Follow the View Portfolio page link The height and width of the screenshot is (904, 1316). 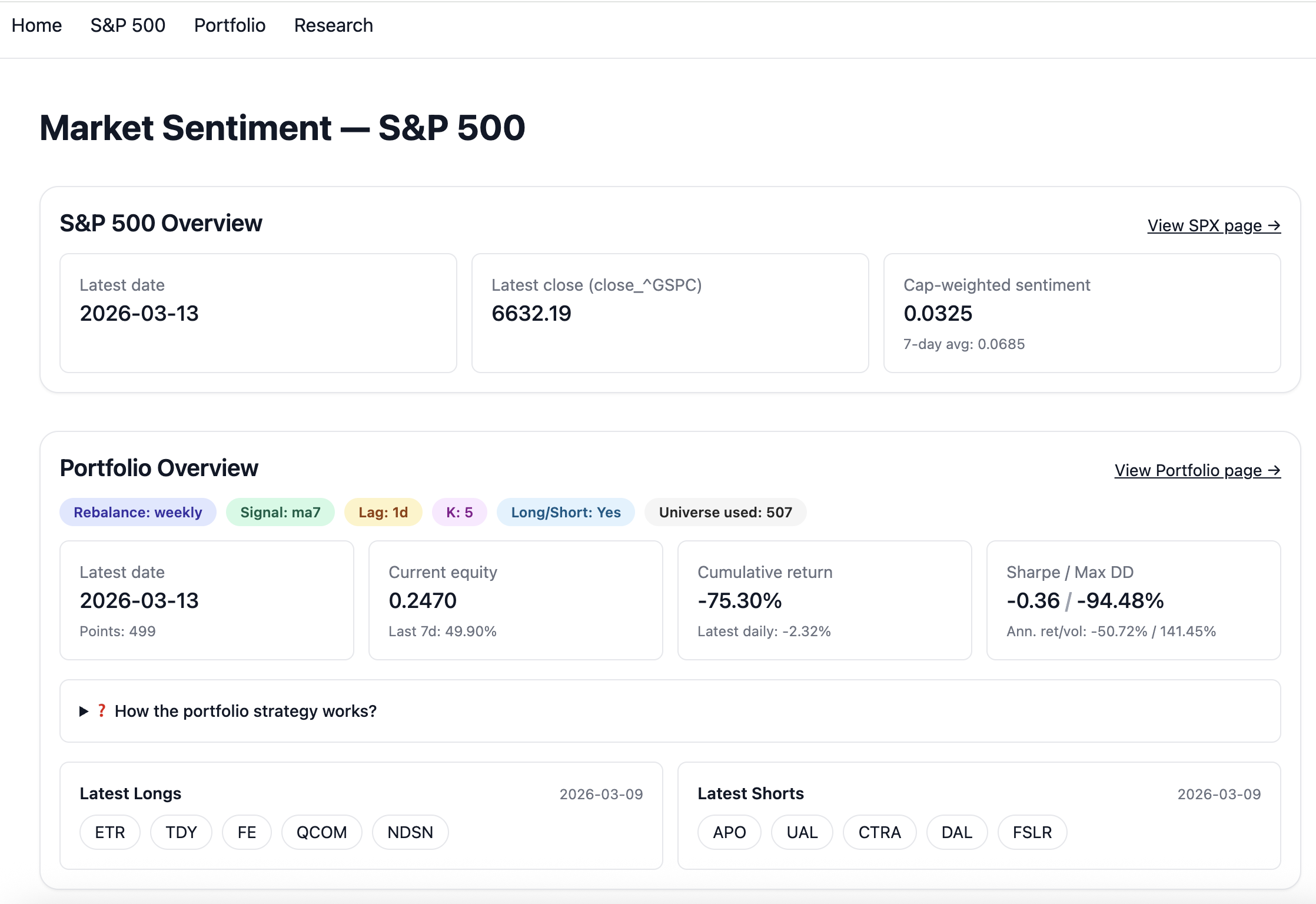[x=1197, y=470]
